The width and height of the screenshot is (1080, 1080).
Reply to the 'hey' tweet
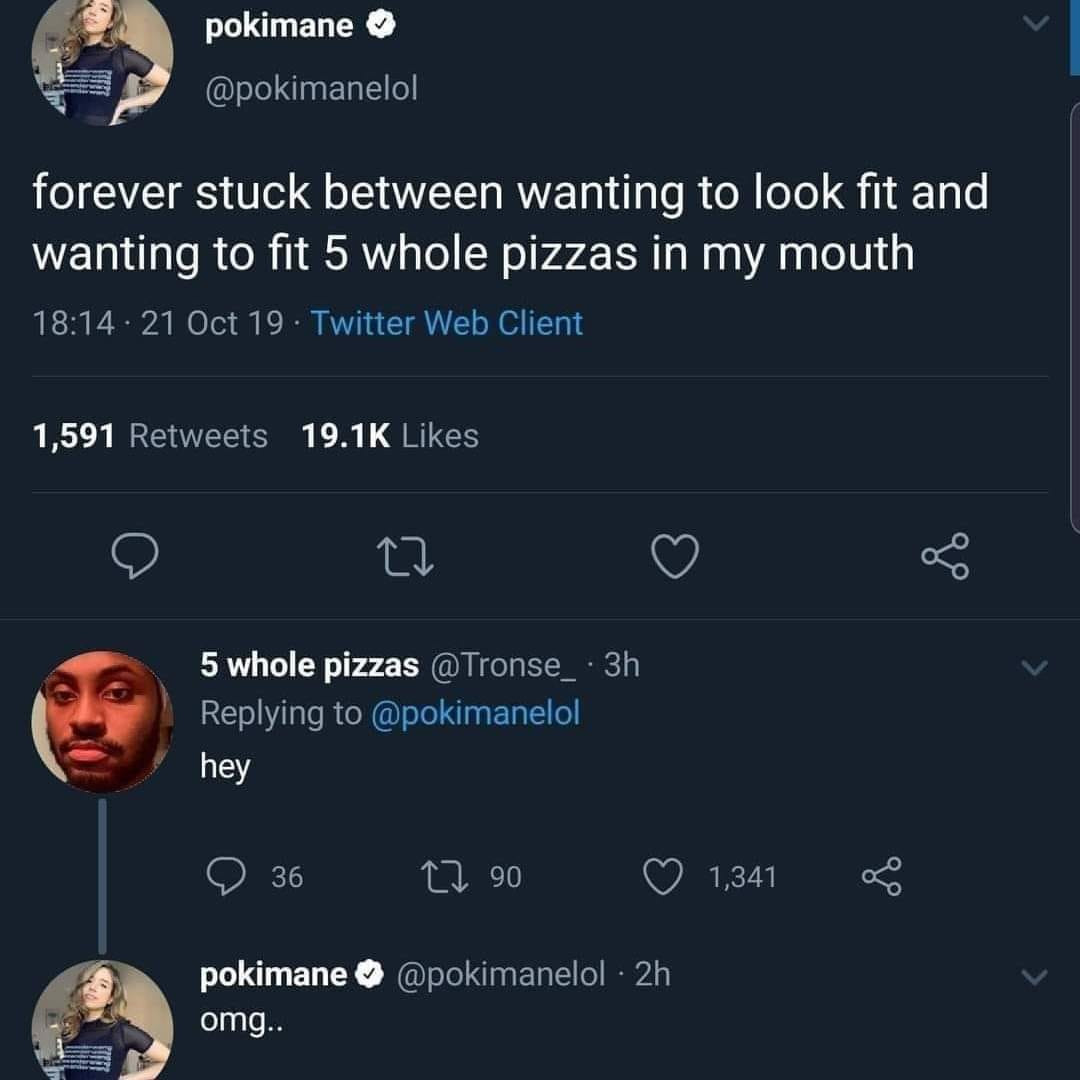pyautogui.click(x=226, y=876)
